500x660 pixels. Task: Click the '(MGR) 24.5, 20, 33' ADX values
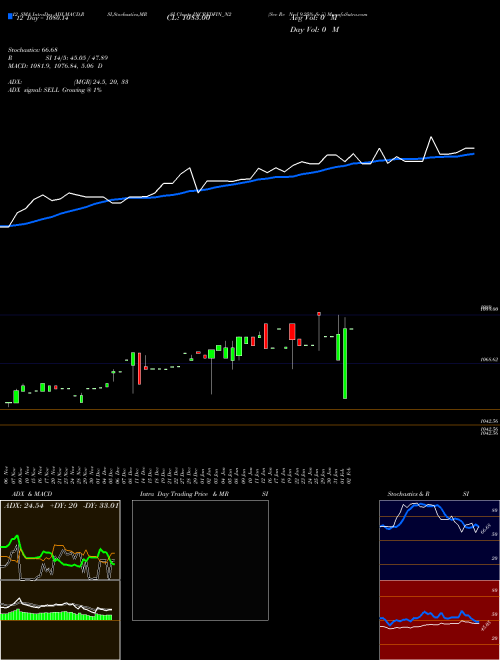point(101,82)
